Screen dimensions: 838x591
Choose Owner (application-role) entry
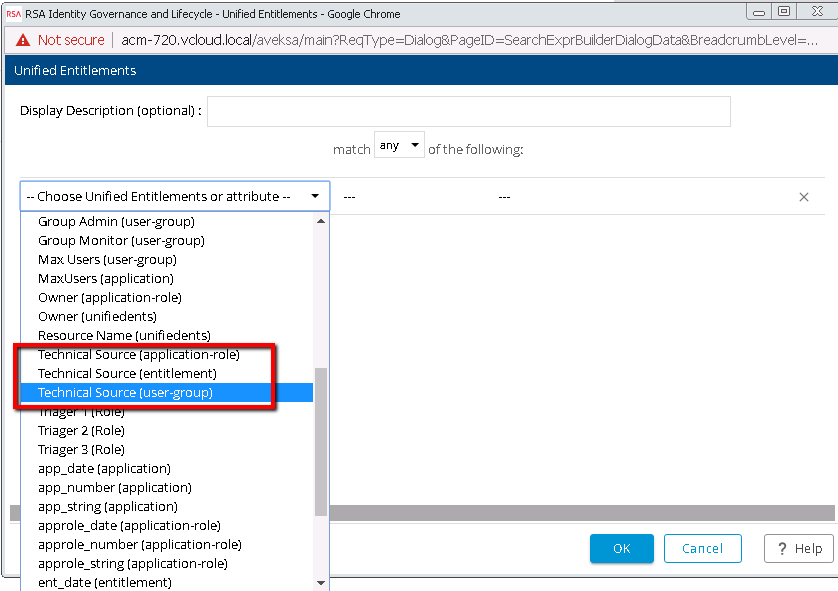point(110,298)
